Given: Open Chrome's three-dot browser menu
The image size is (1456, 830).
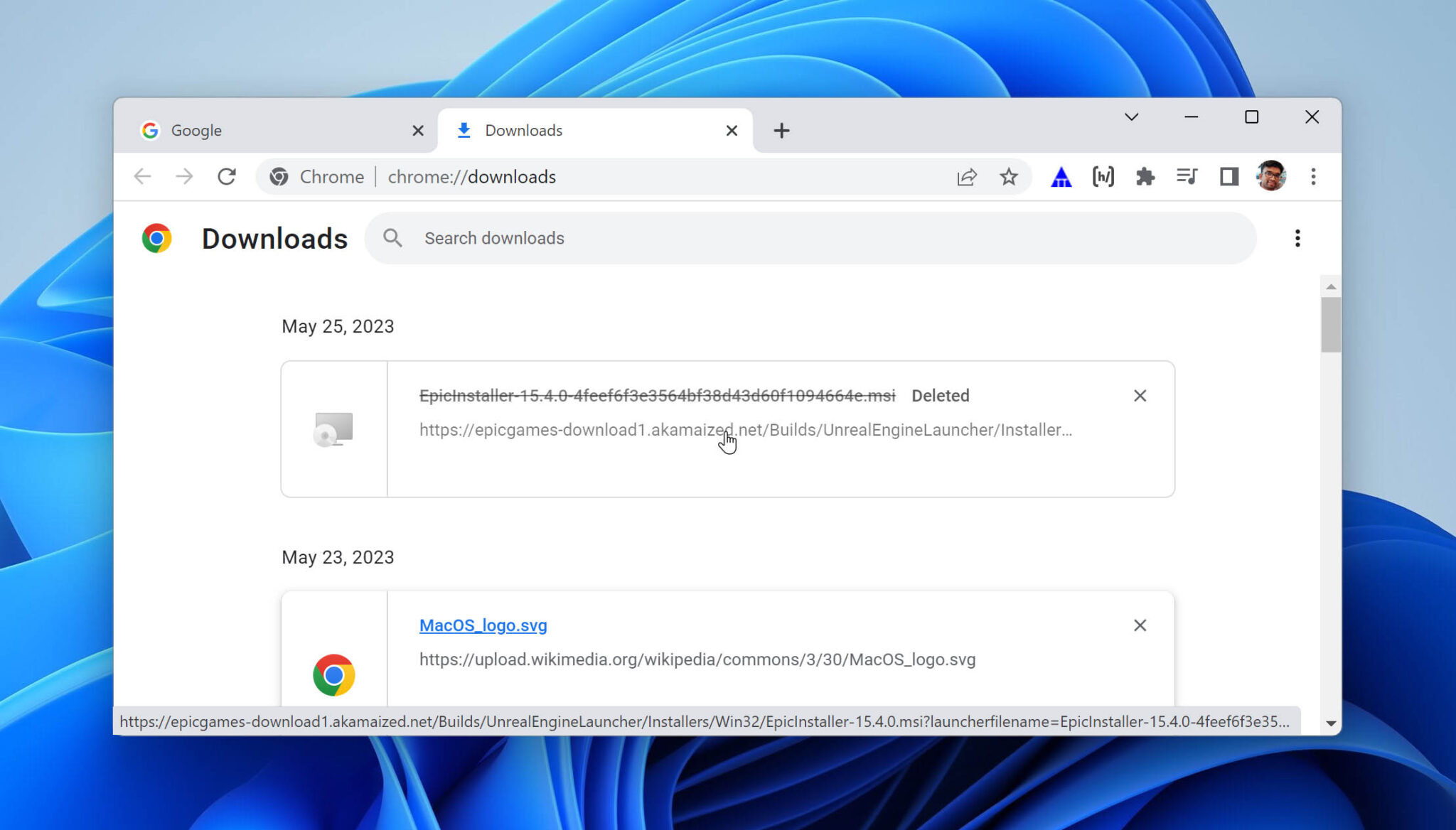Looking at the screenshot, I should pos(1313,177).
